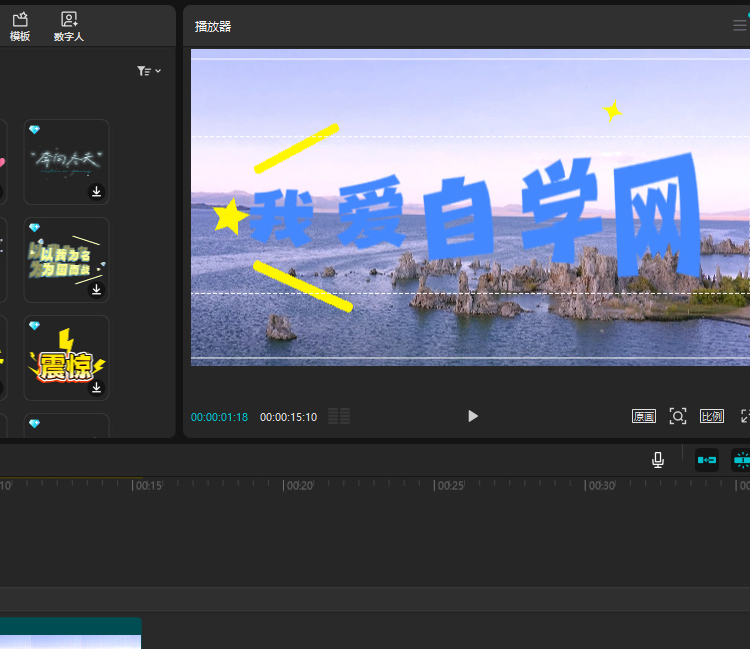
Task: Select the 以我为名 为国而战 template thumbnail
Action: click(x=66, y=260)
